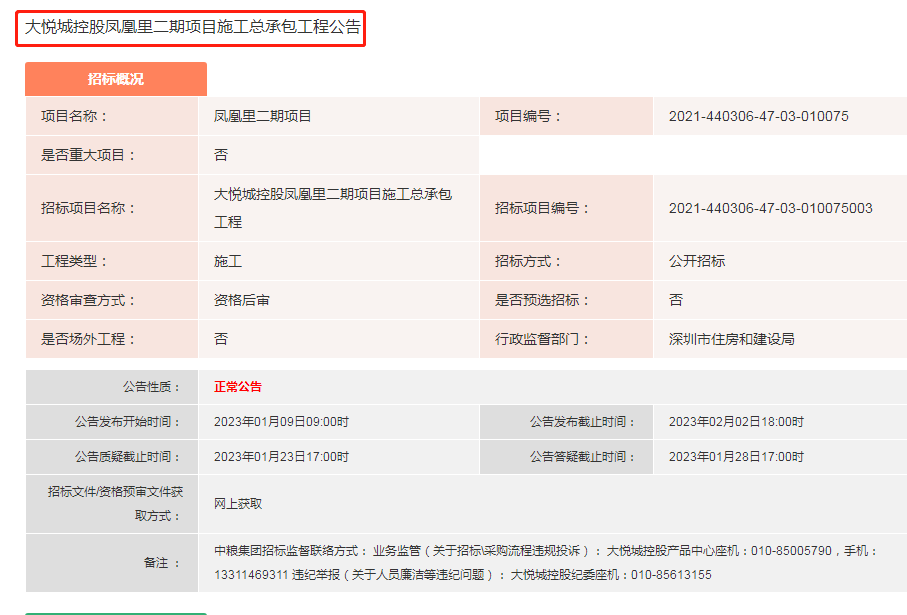Select the deadline 2023年02月02日18:00时
This screenshot has height=615, width=907.
[736, 422]
